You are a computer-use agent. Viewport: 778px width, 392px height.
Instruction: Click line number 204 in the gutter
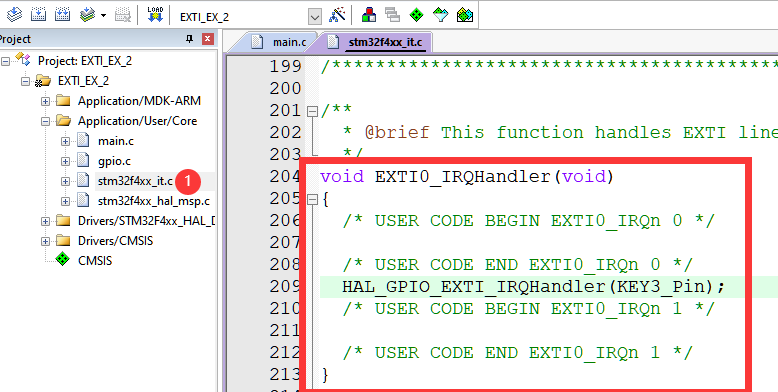coord(285,177)
